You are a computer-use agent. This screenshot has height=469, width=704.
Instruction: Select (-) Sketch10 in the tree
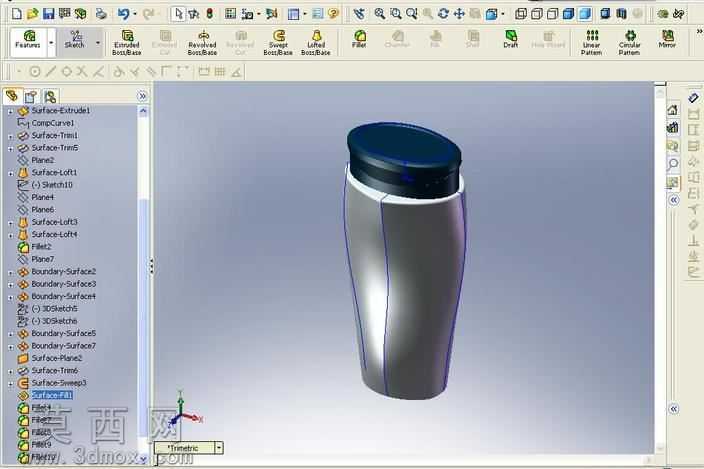click(52, 185)
